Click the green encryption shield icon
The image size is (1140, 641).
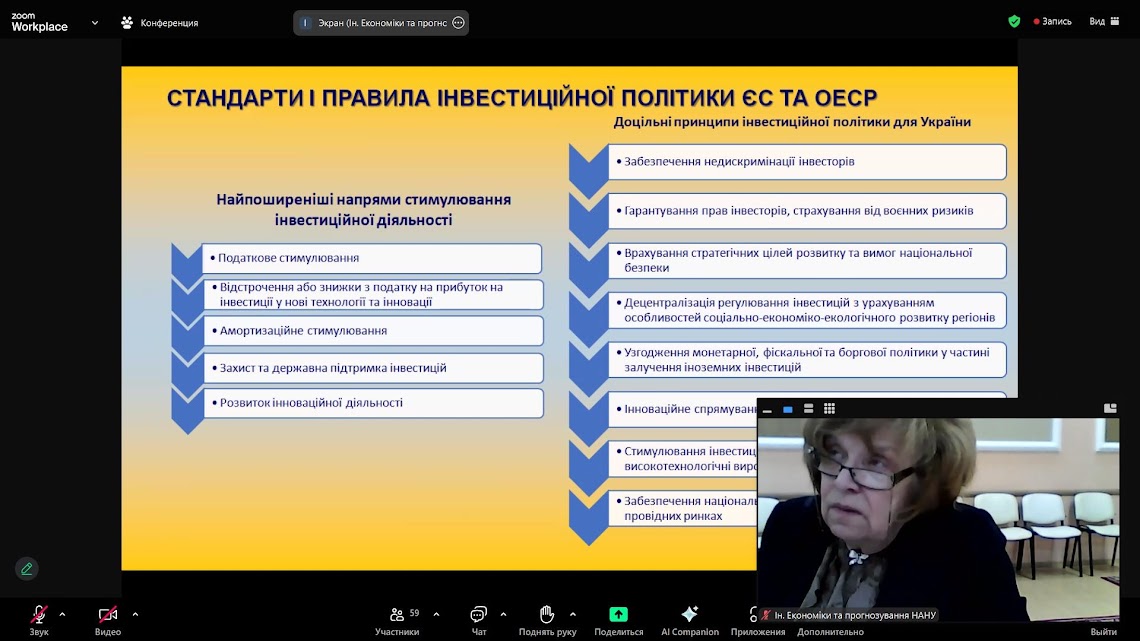pyautogui.click(x=1014, y=22)
